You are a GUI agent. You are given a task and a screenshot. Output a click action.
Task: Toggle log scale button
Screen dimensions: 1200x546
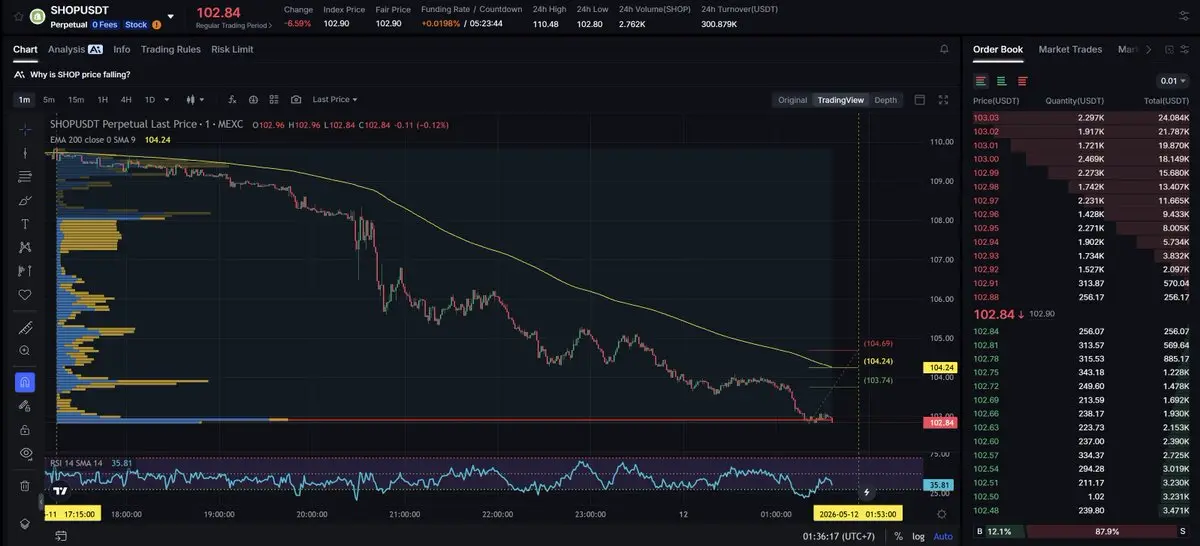click(918, 537)
